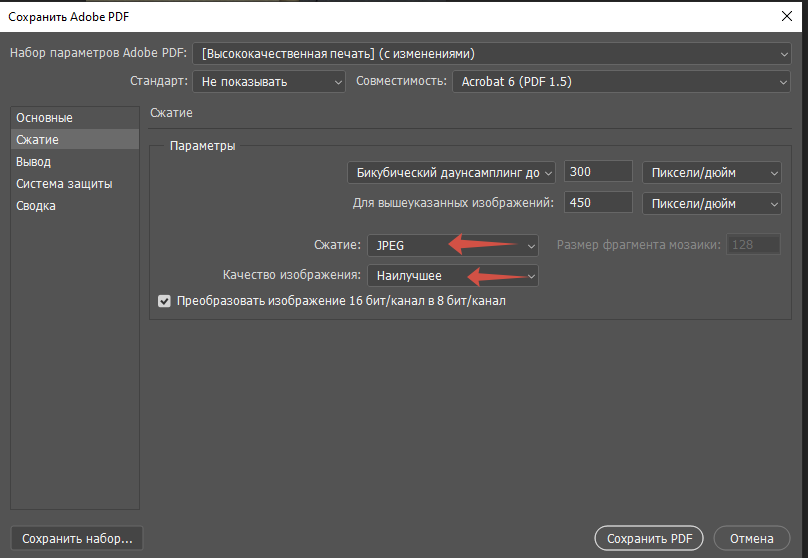Toggle Преобразовать изображение 16 бит/канал checkbox
This screenshot has width=808, height=558.
coord(164,301)
